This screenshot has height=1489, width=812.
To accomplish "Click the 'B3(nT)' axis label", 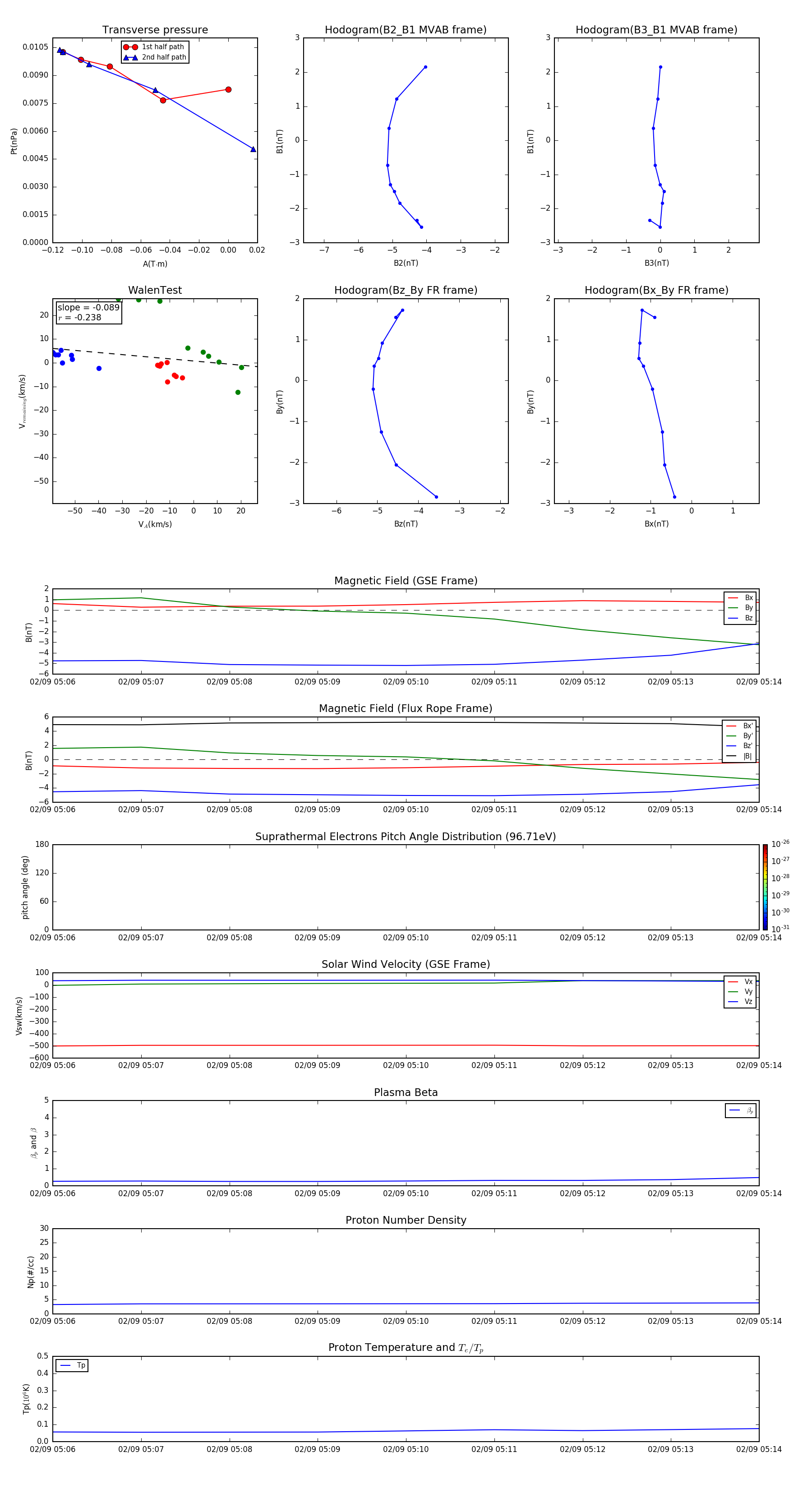I will pyautogui.click(x=656, y=263).
